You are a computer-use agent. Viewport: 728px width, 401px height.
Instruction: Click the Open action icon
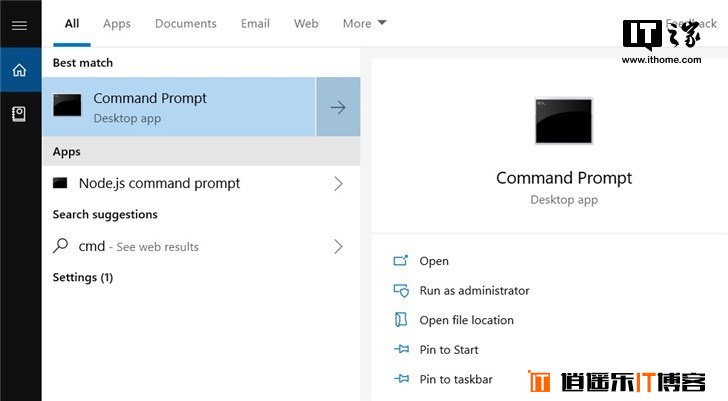[x=401, y=260]
